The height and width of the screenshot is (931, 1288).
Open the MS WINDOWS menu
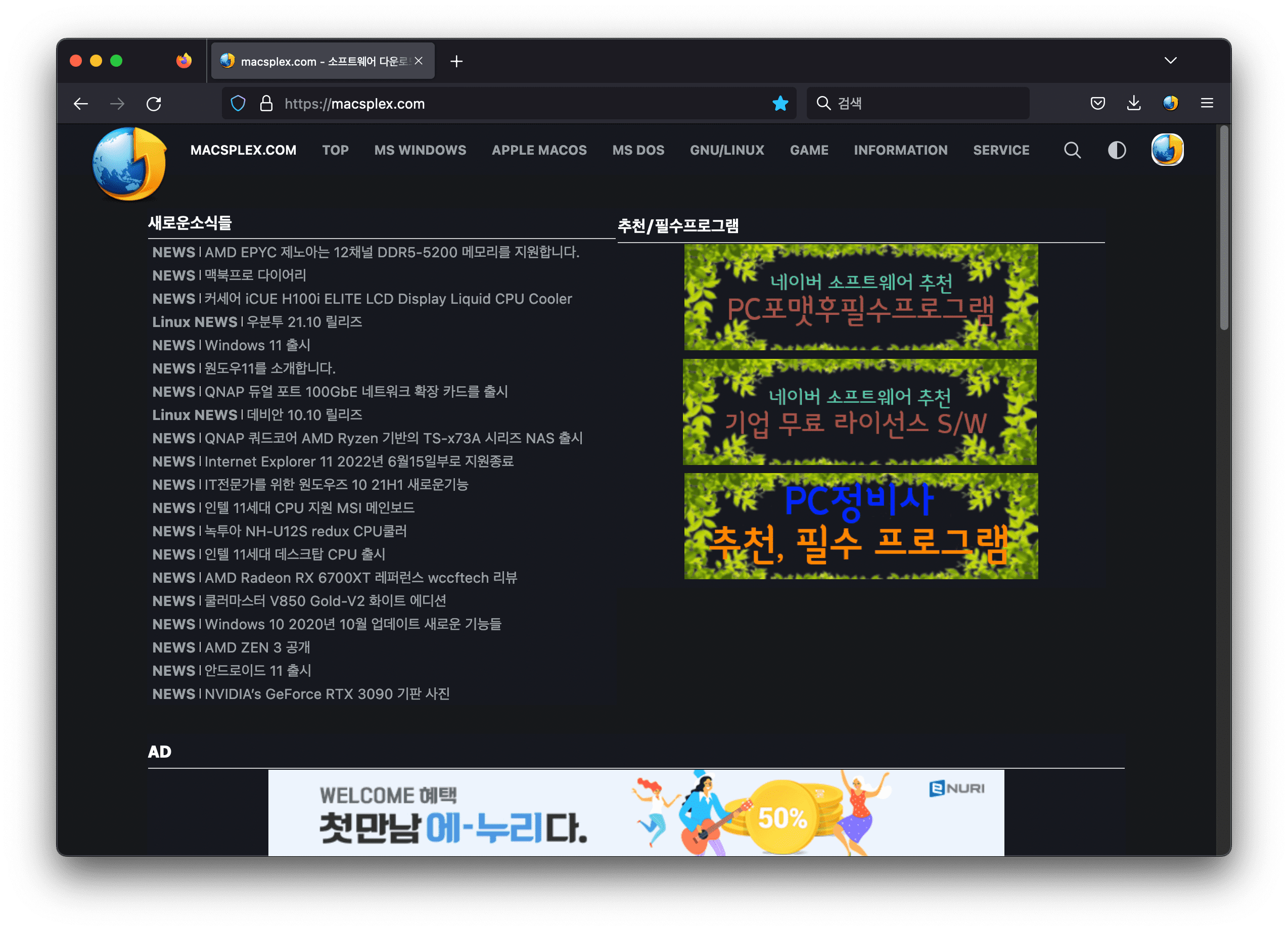[x=420, y=151]
